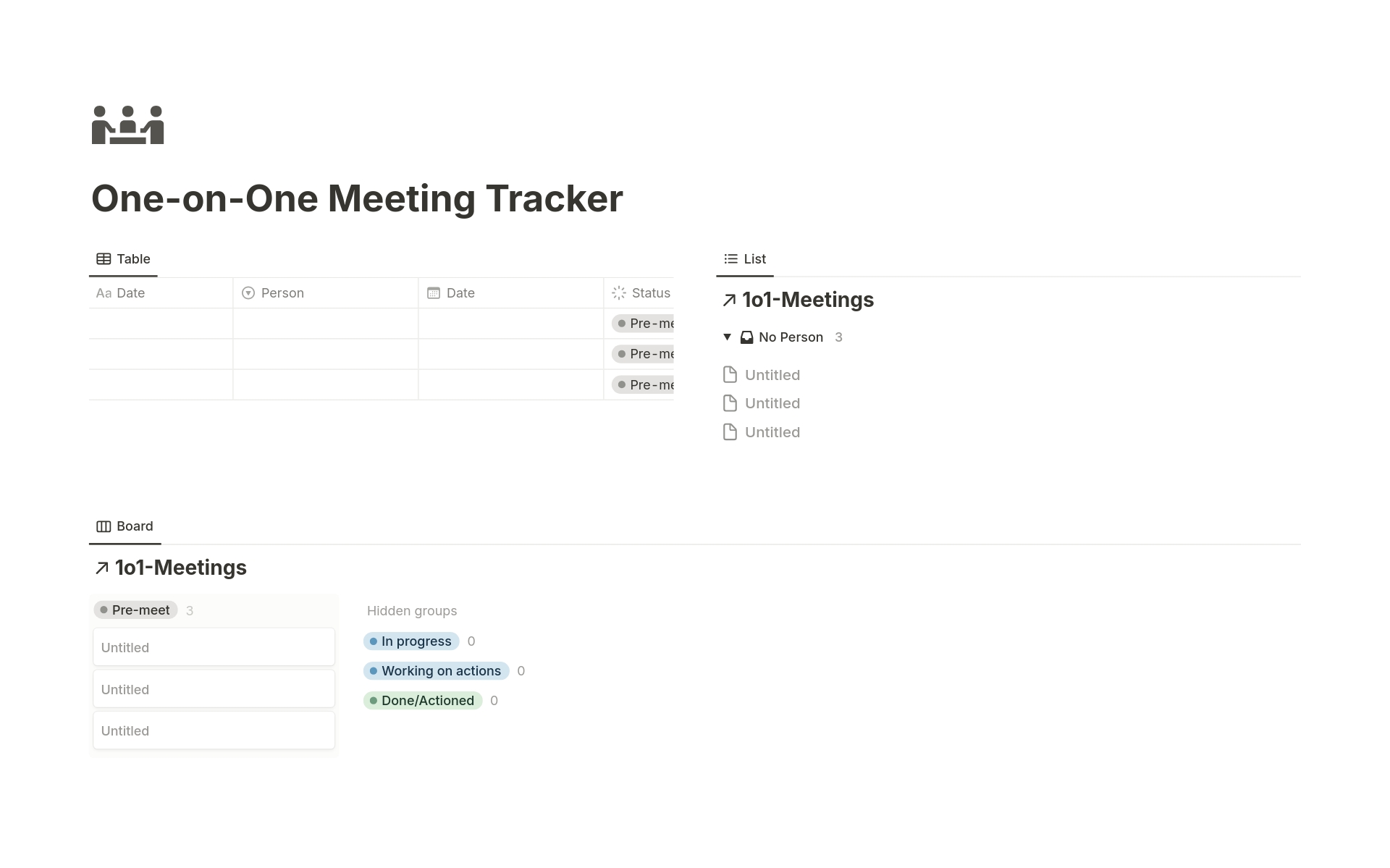
Task: Toggle visibility of In progress group
Action: click(410, 641)
